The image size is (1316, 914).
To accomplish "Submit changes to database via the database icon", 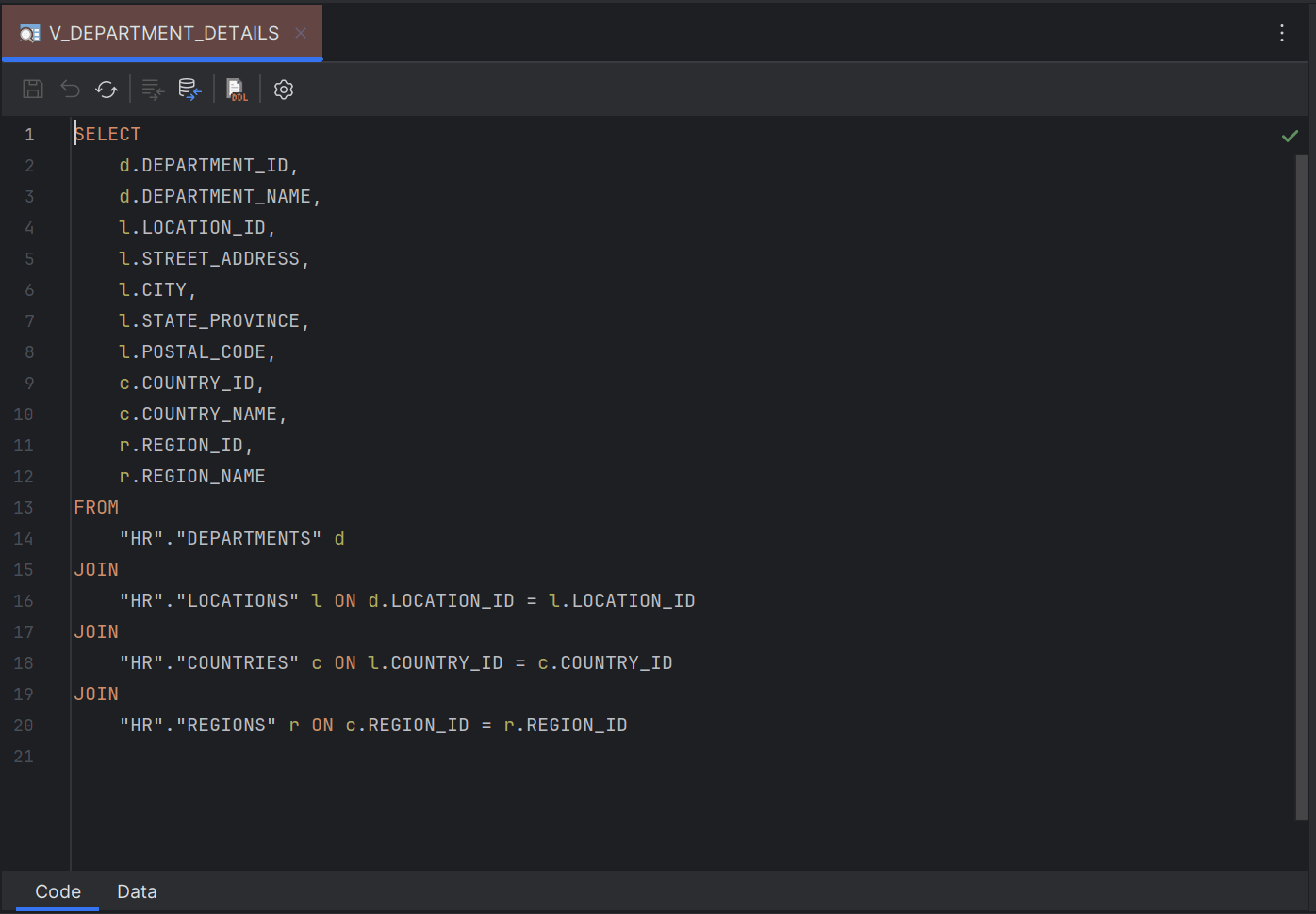I will [x=189, y=89].
